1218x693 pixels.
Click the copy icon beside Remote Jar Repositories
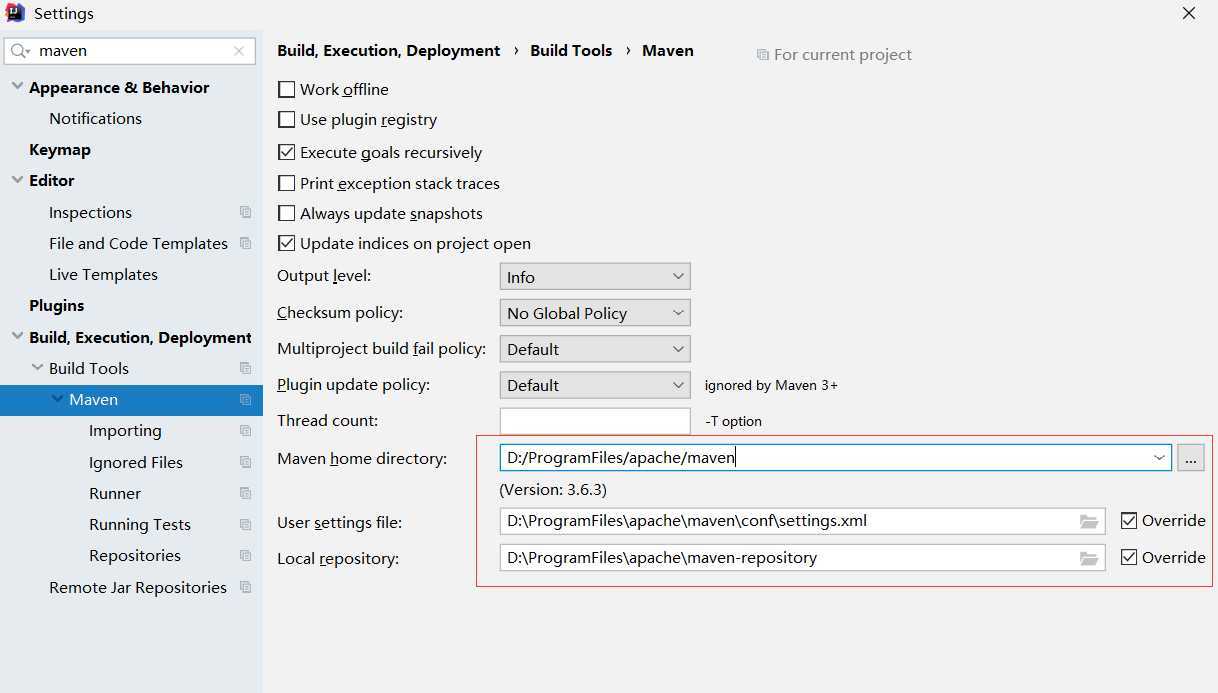(x=245, y=588)
